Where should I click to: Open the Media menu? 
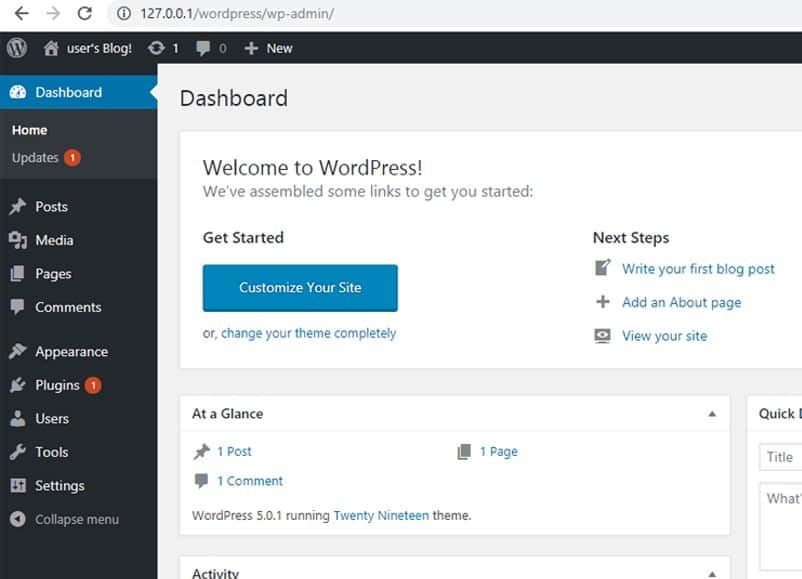(54, 240)
